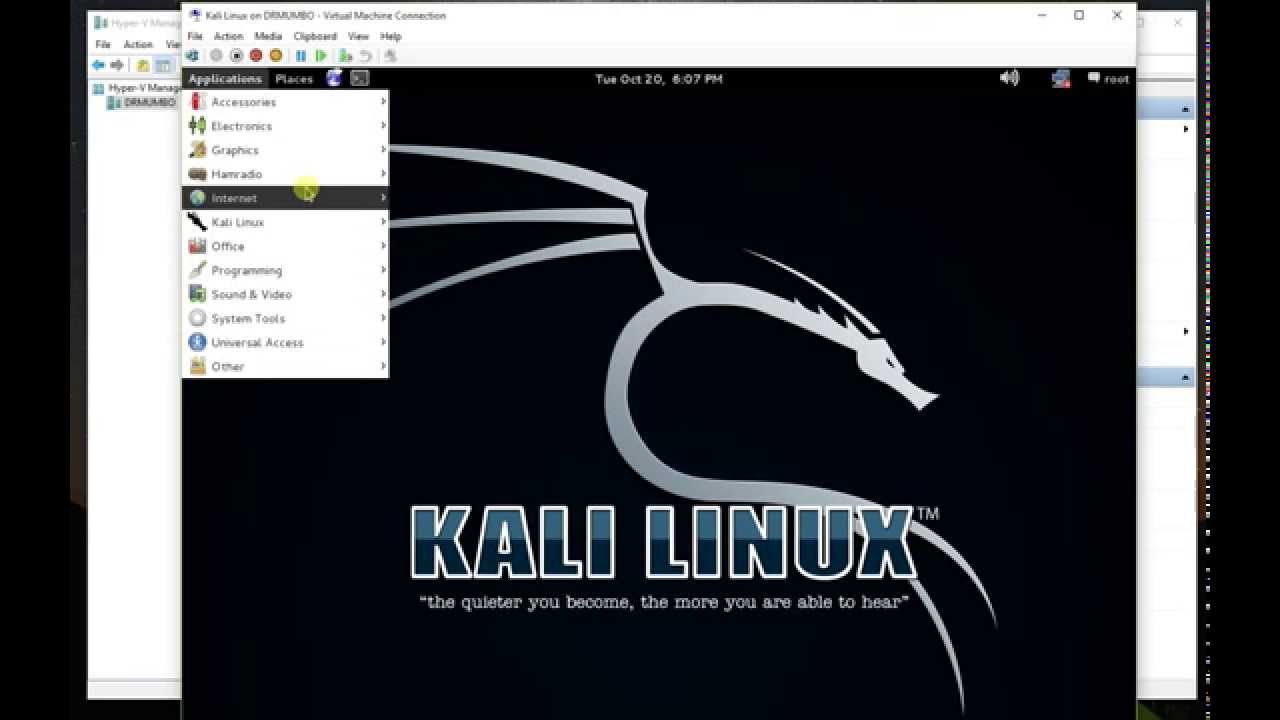
Task: Create a checkpoint with the toolbar icon
Action: (x=346, y=56)
